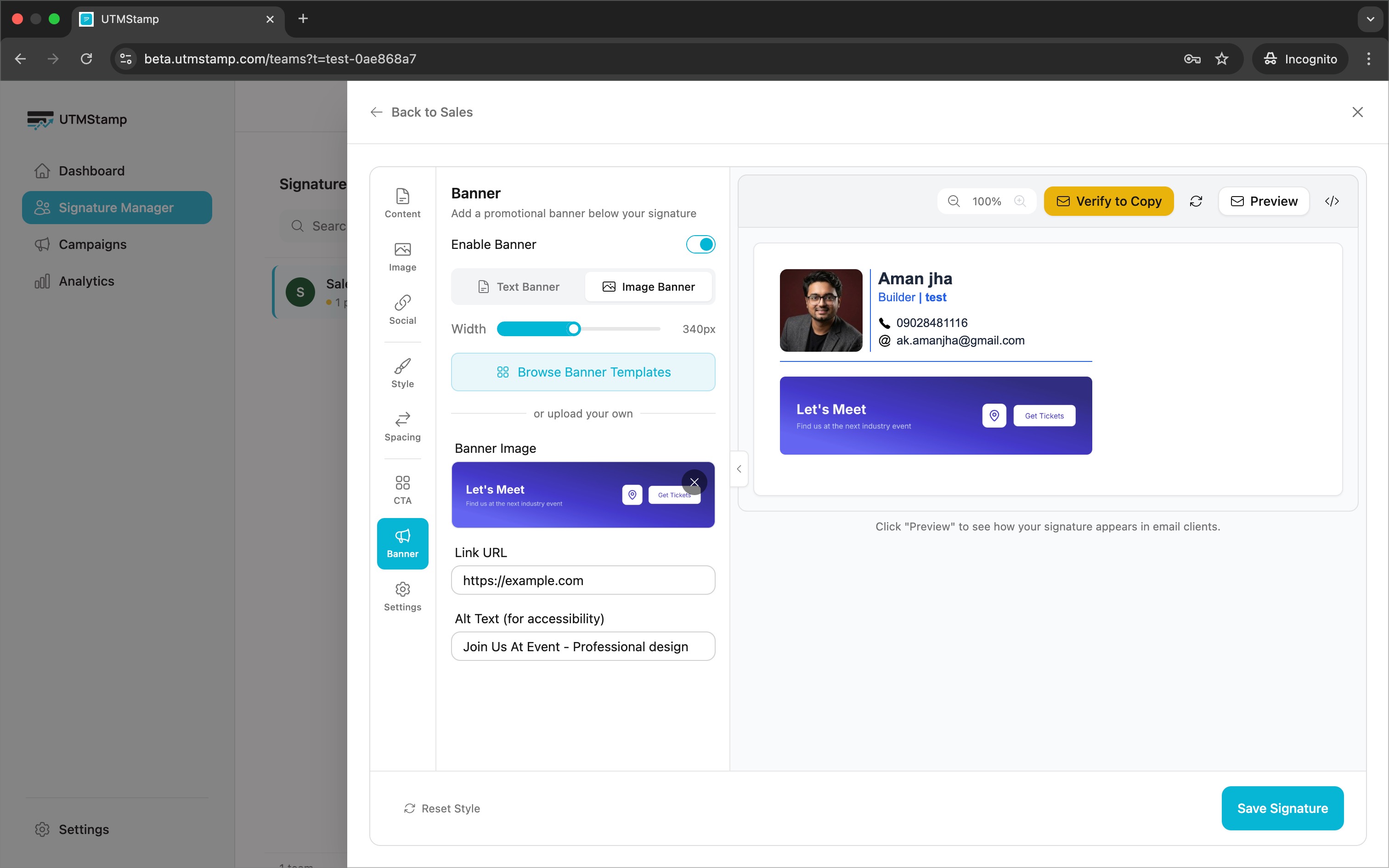Remove the uploaded Let's Meet banner image

coord(694,482)
